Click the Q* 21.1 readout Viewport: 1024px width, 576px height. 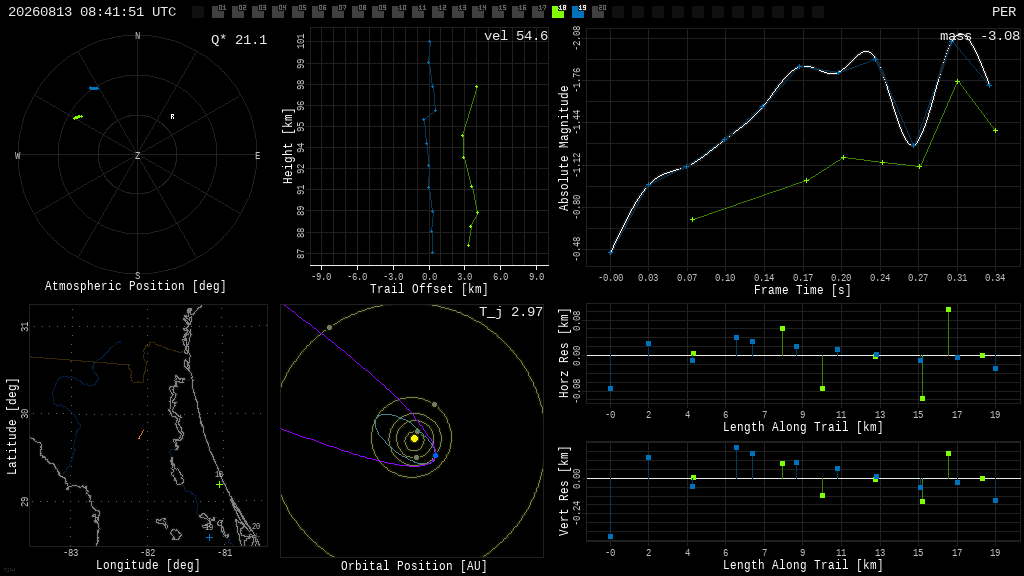click(x=239, y=40)
